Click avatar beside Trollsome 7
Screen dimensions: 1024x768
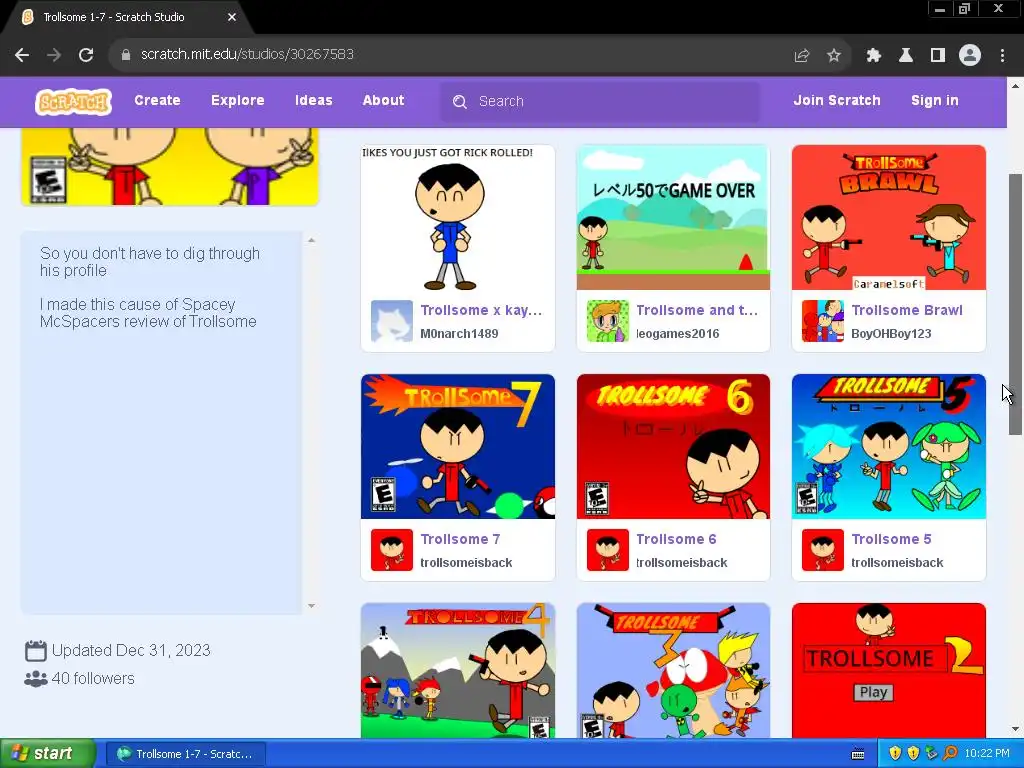392,550
